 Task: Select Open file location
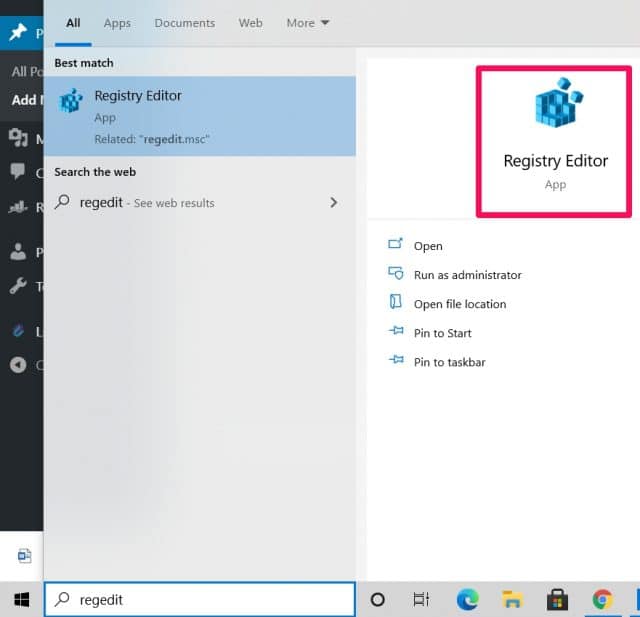click(x=459, y=304)
